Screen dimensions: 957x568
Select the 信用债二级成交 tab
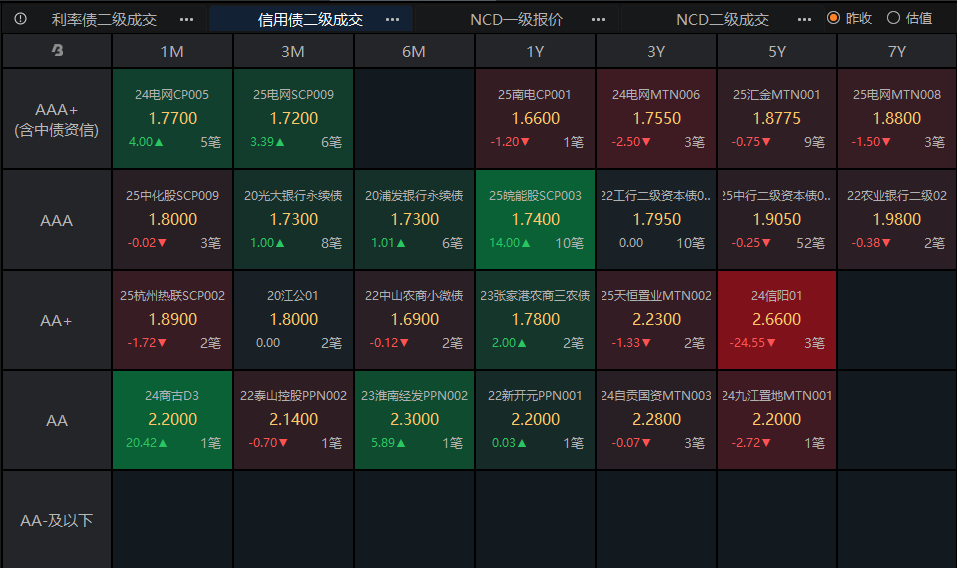click(310, 20)
